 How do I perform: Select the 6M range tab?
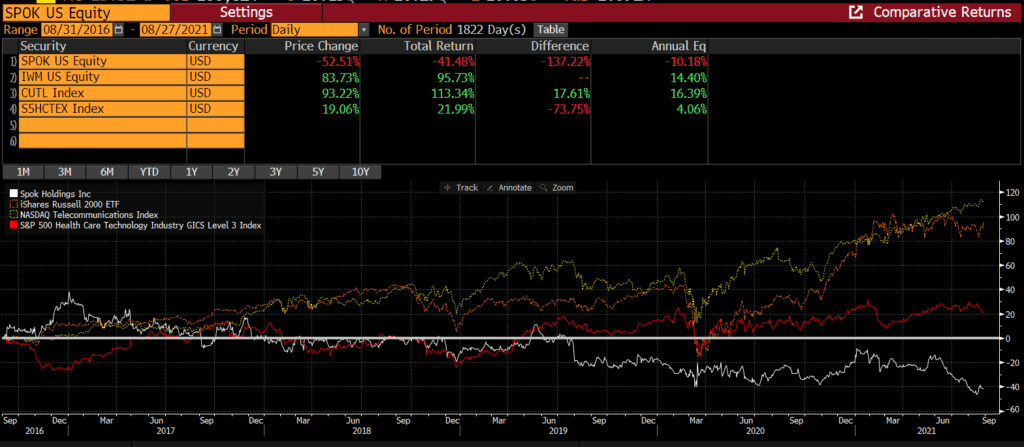107,172
